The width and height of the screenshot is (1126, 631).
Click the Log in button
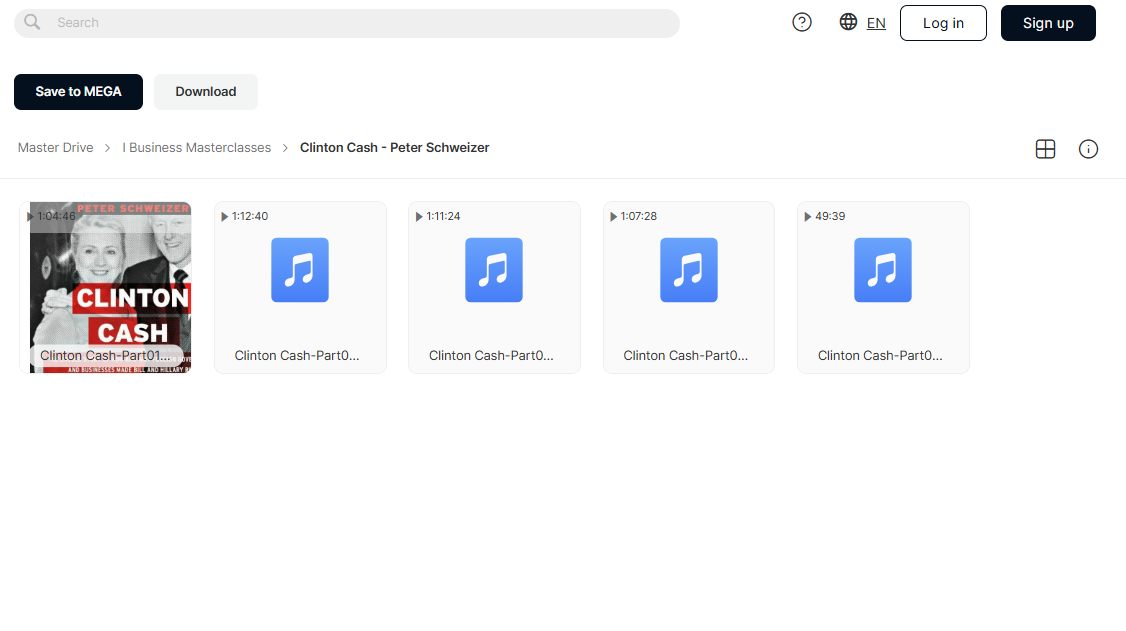coord(943,23)
